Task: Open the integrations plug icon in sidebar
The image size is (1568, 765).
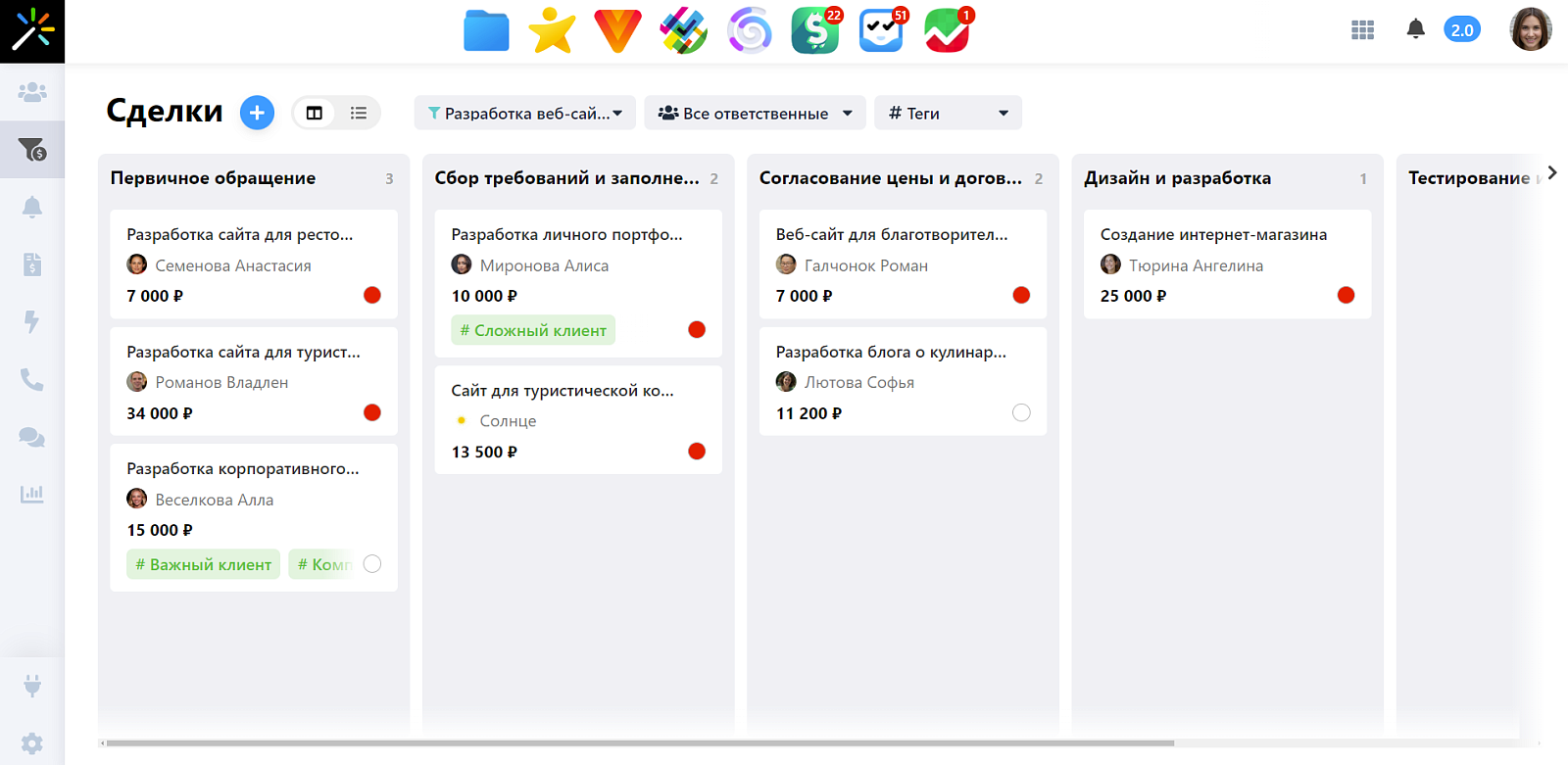Action: [x=32, y=686]
